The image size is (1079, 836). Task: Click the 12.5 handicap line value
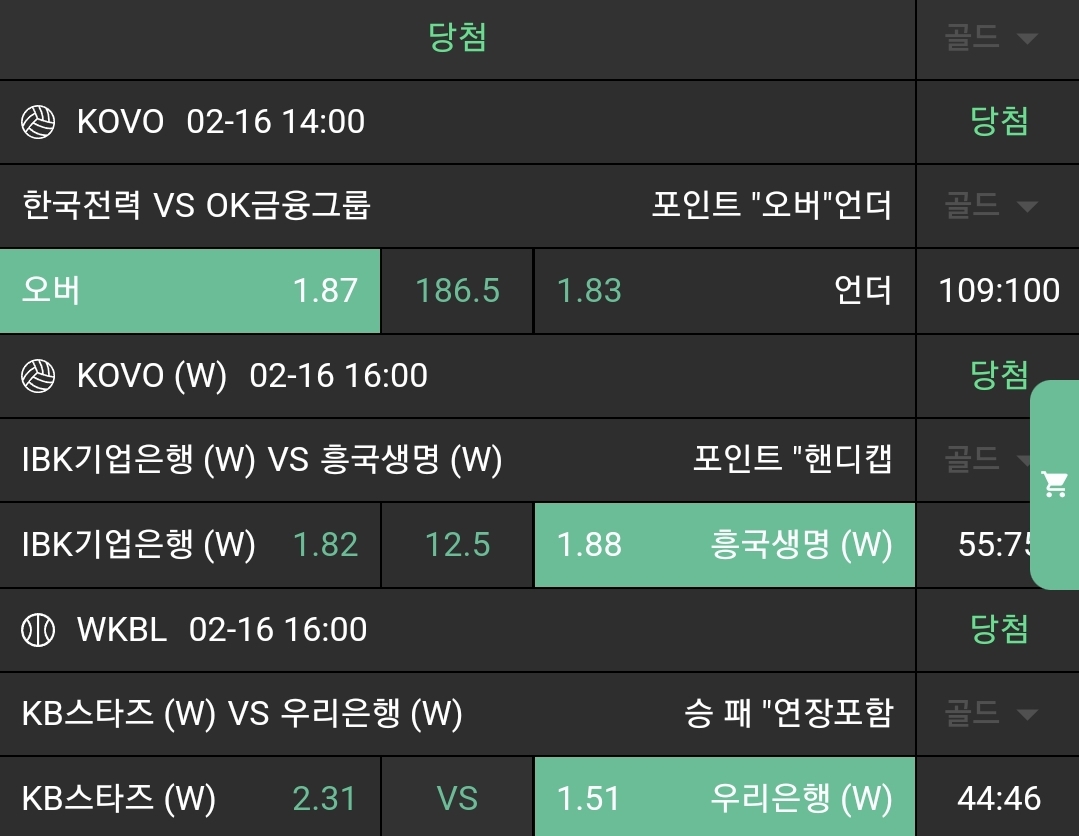point(457,545)
